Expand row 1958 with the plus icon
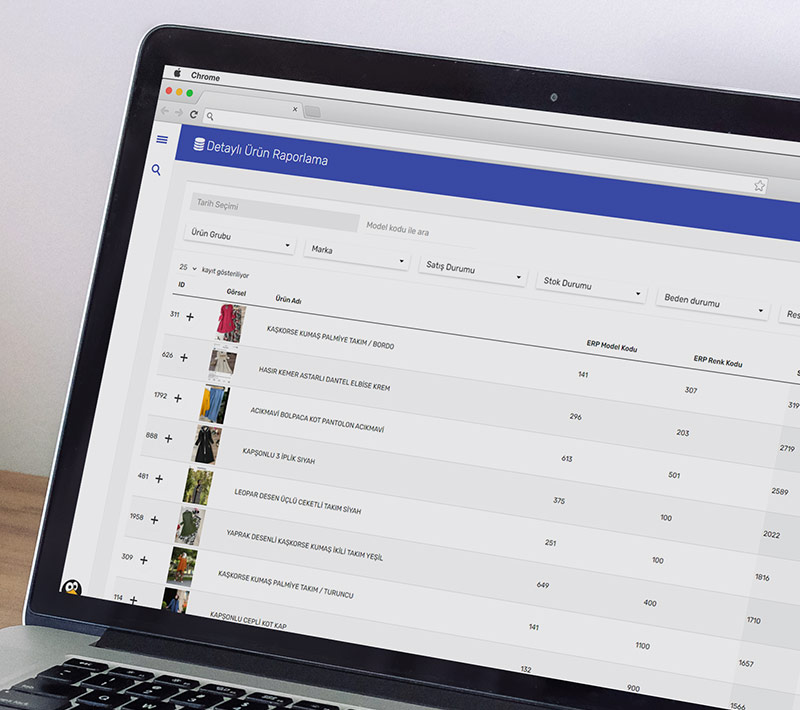 pyautogui.click(x=154, y=520)
